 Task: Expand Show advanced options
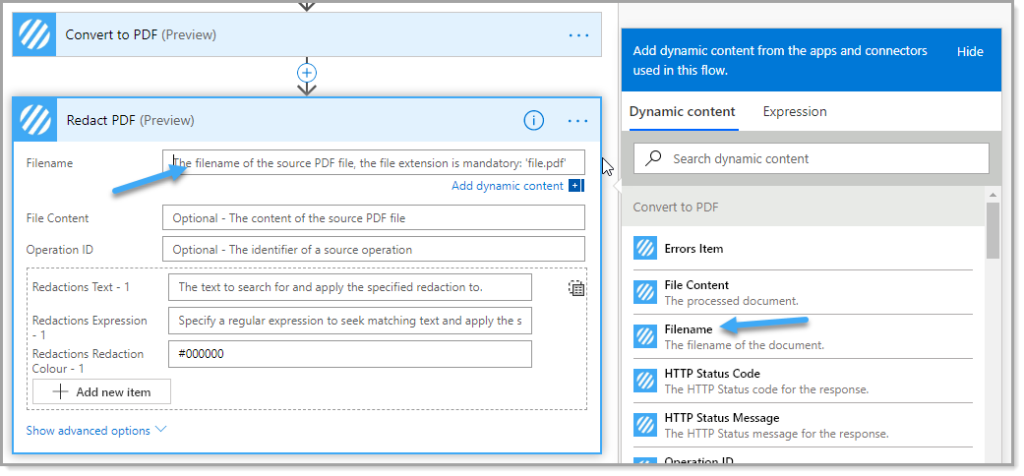click(x=96, y=431)
